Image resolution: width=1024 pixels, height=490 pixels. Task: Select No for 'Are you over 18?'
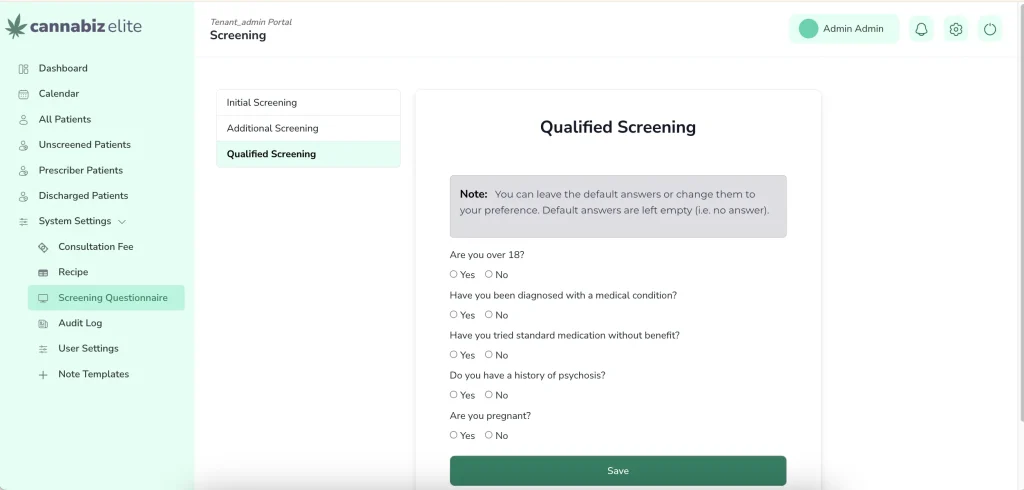[x=488, y=274]
